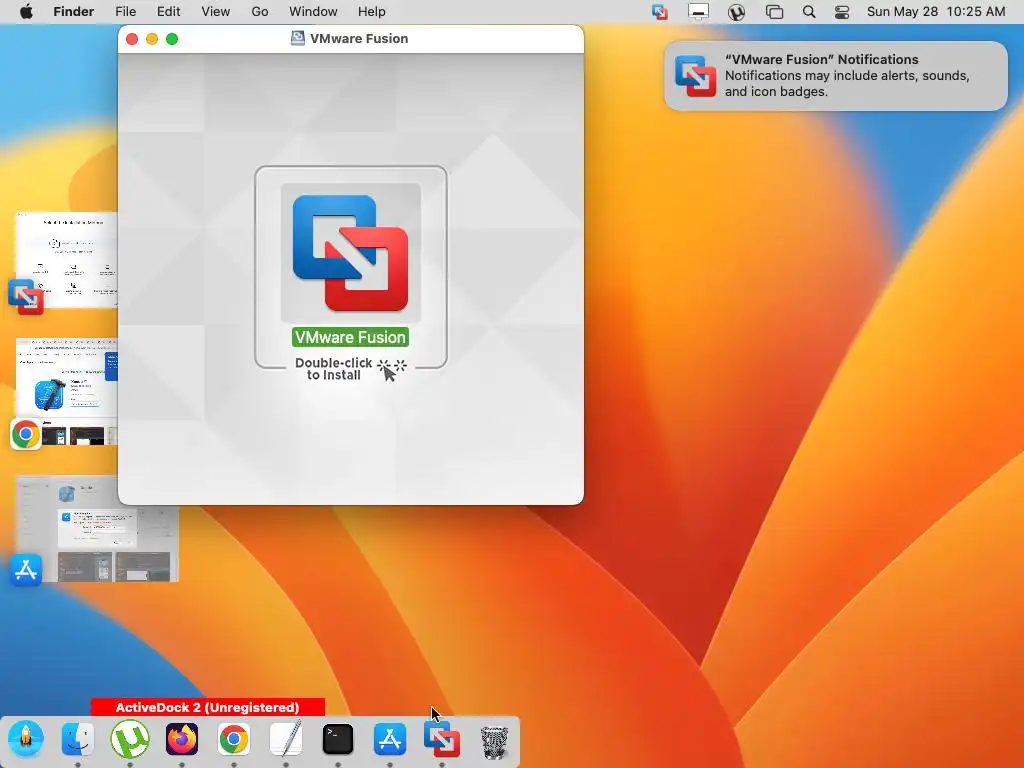This screenshot has height=768, width=1024.
Task: Open the Launchpad rocket icon in dock
Action: pyautogui.click(x=26, y=739)
